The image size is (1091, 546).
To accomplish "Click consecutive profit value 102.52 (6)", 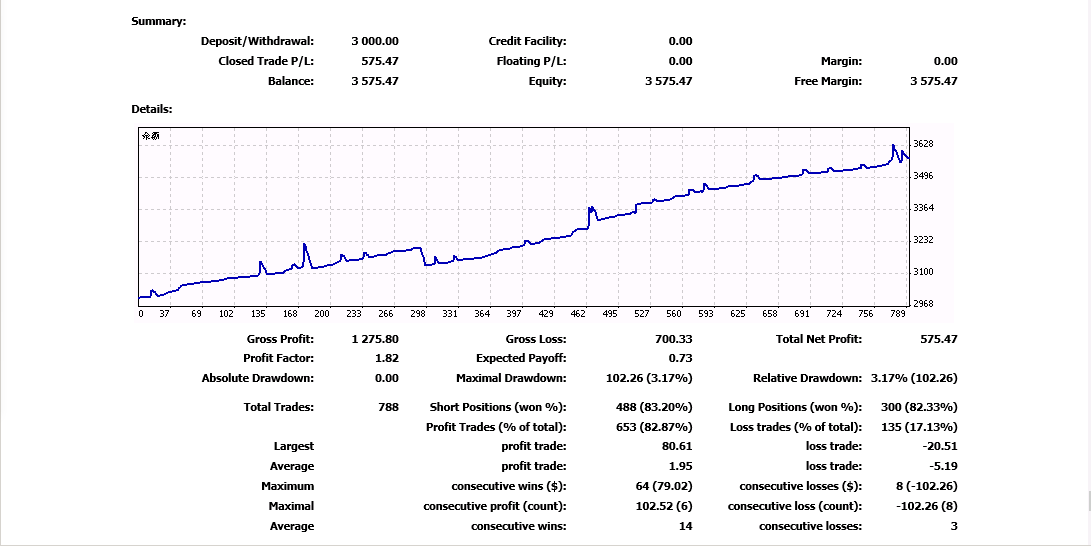I will click(x=664, y=506).
